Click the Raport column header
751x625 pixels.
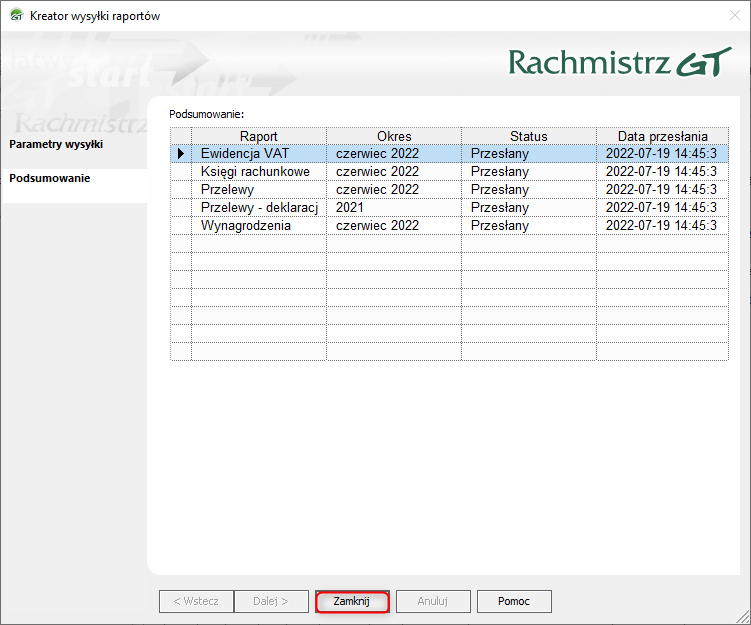tap(259, 136)
